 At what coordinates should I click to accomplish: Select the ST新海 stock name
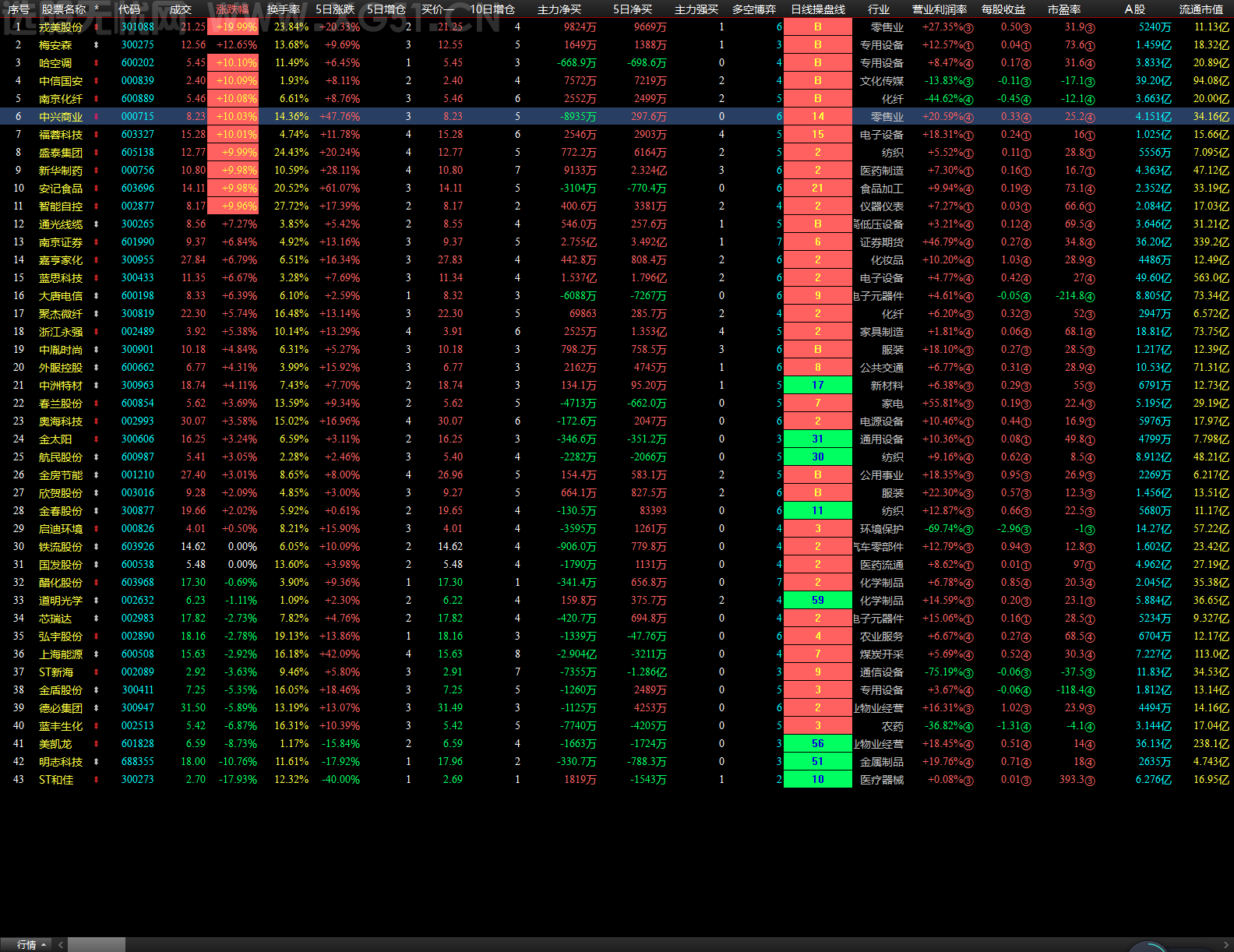coord(56,672)
